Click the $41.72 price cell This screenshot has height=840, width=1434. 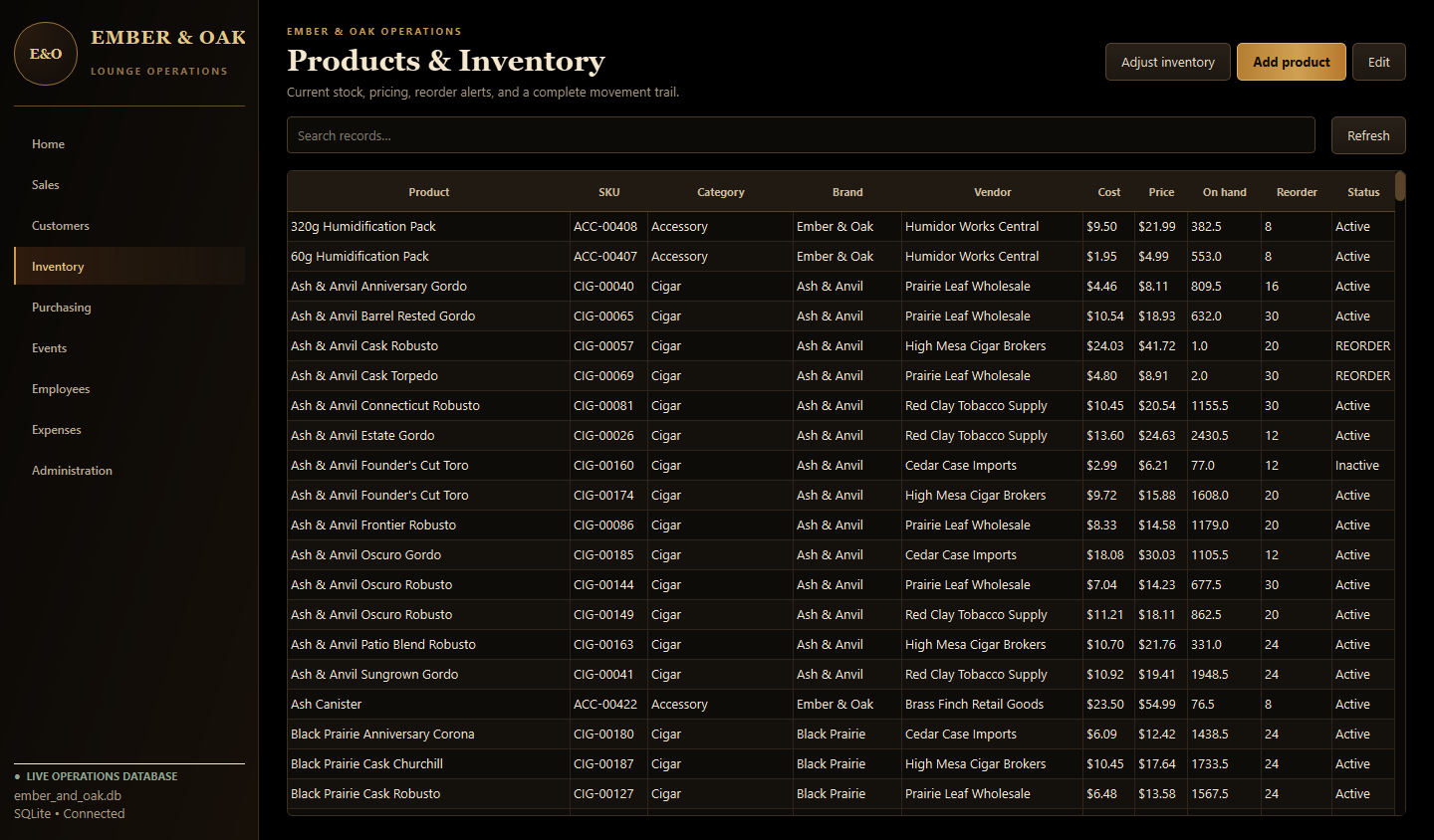[x=1161, y=346]
